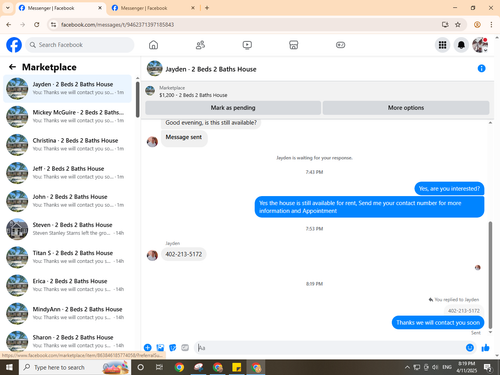Reload the page
The image size is (500, 375).
37,24
